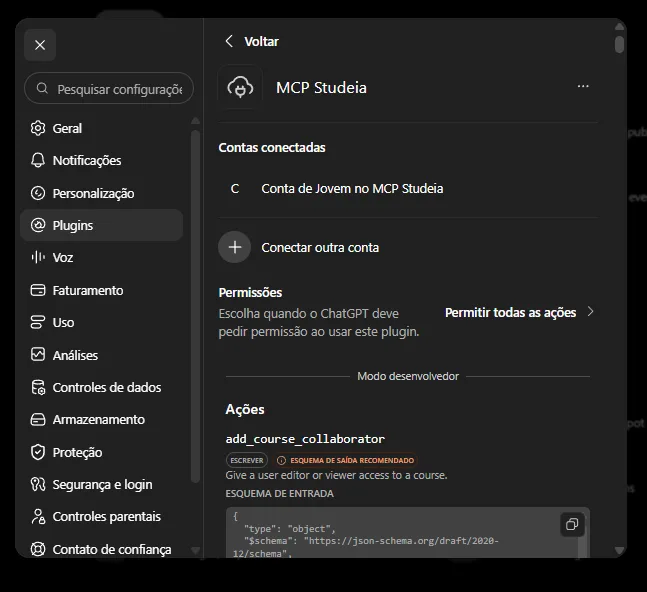This screenshot has width=647, height=592.
Task: Click the sidebar scroll up arrow
Action: pos(195,121)
